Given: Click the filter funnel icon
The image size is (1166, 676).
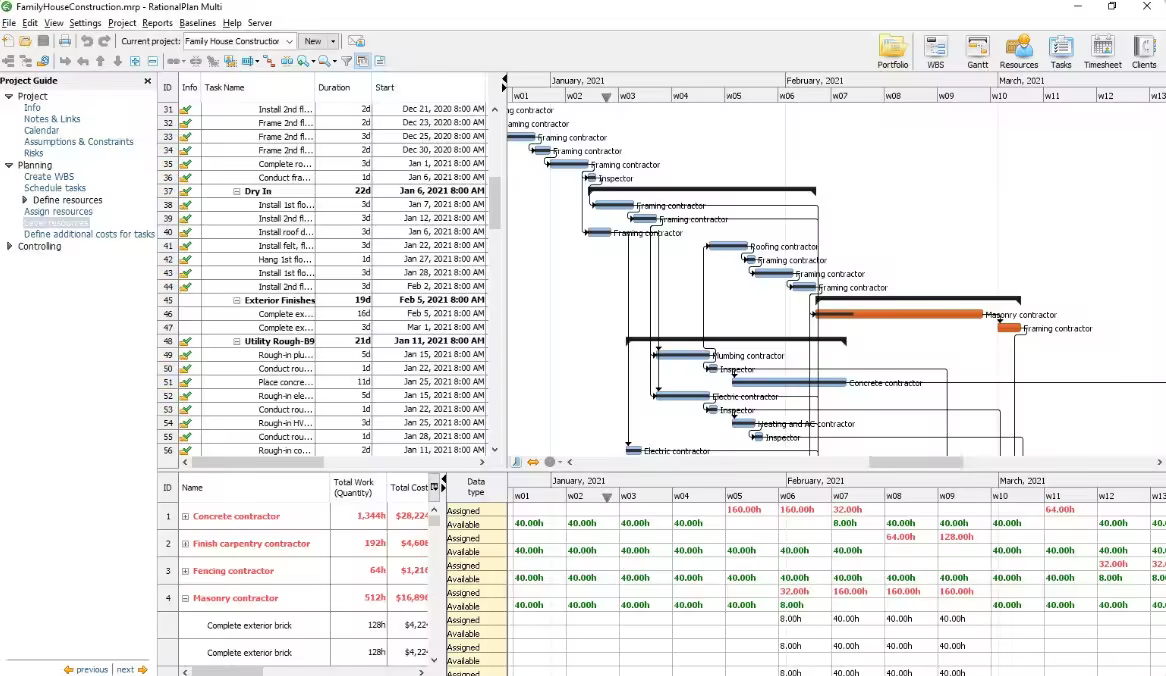Looking at the screenshot, I should (x=346, y=61).
